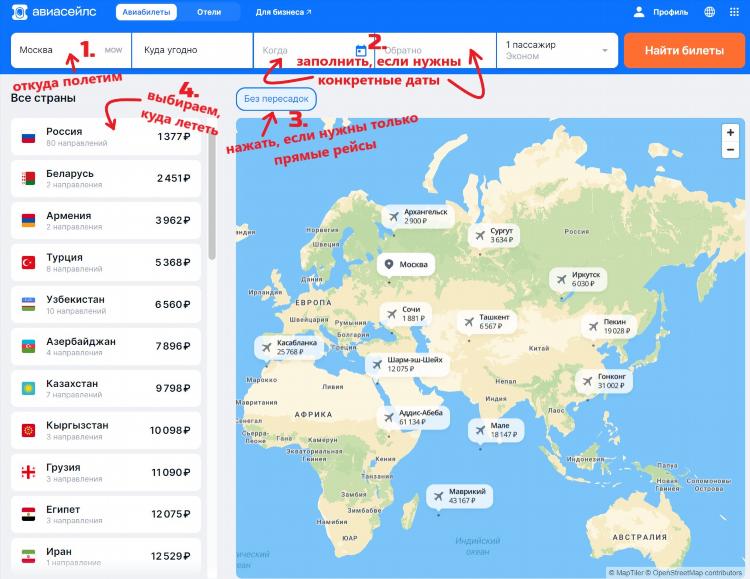750x579 pixels.
Task: Click the Georgia flag icon
Action: tap(28, 472)
